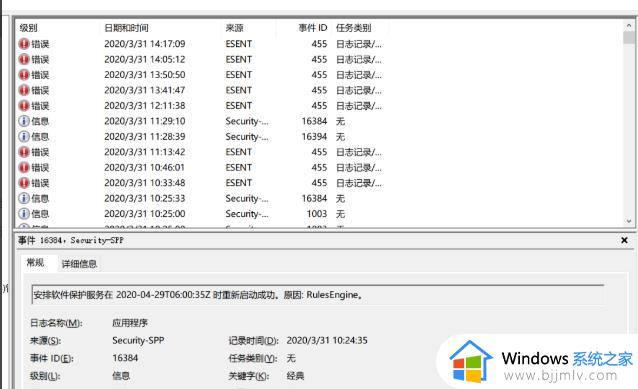Click the event description text box
The width and height of the screenshot is (638, 389).
coord(318,295)
